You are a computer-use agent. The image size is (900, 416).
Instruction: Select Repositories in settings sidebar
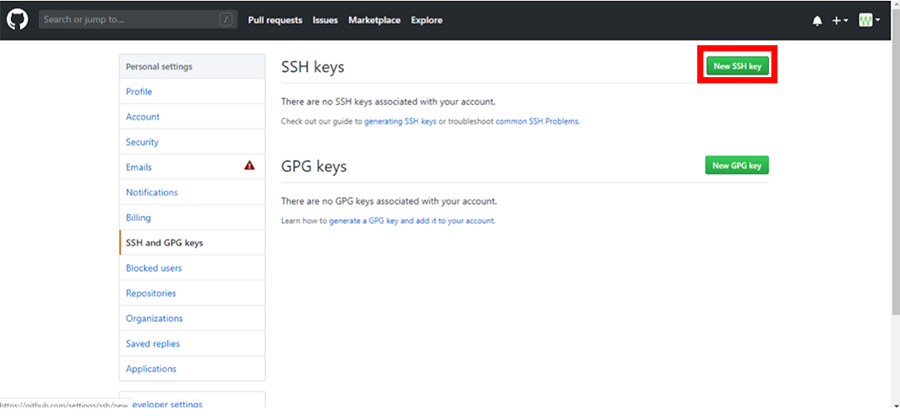click(x=192, y=293)
